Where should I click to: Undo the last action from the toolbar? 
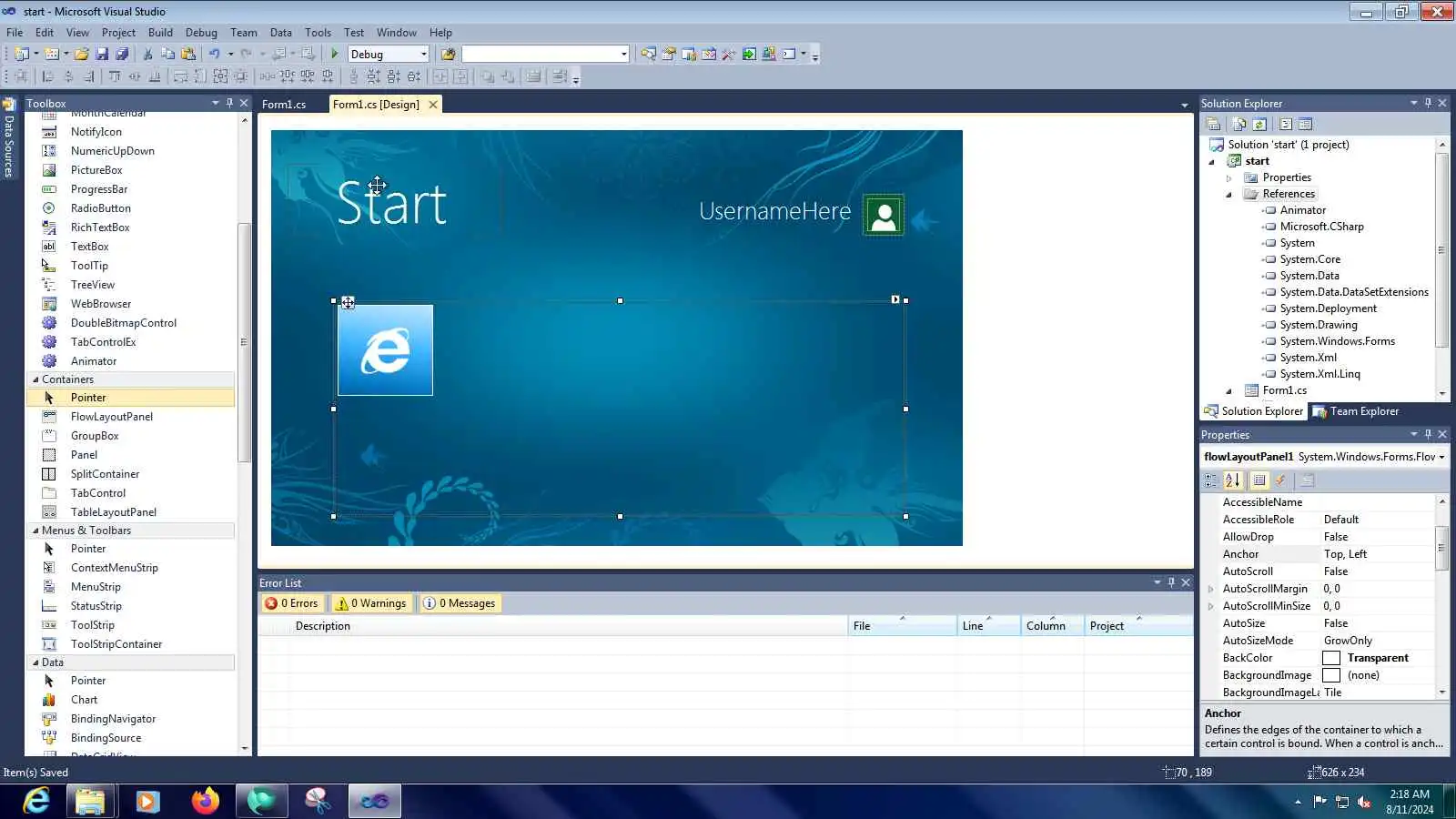[214, 55]
